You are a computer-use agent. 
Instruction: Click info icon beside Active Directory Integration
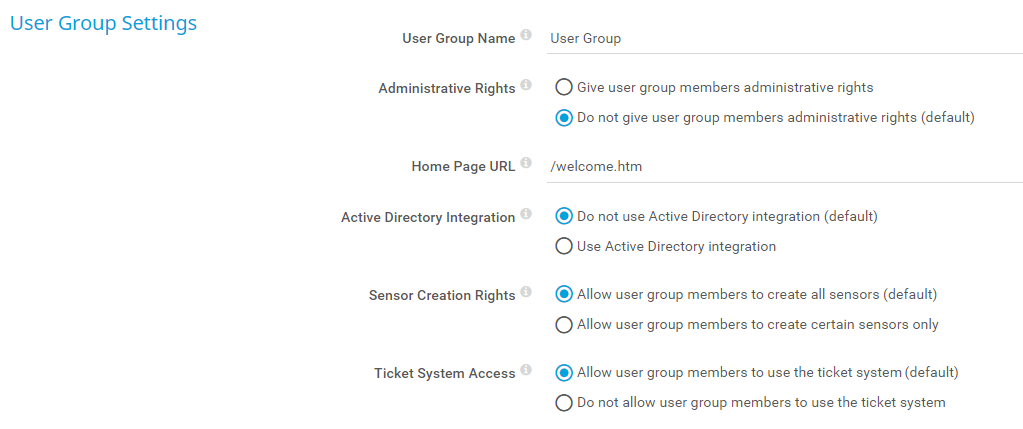pos(526,215)
